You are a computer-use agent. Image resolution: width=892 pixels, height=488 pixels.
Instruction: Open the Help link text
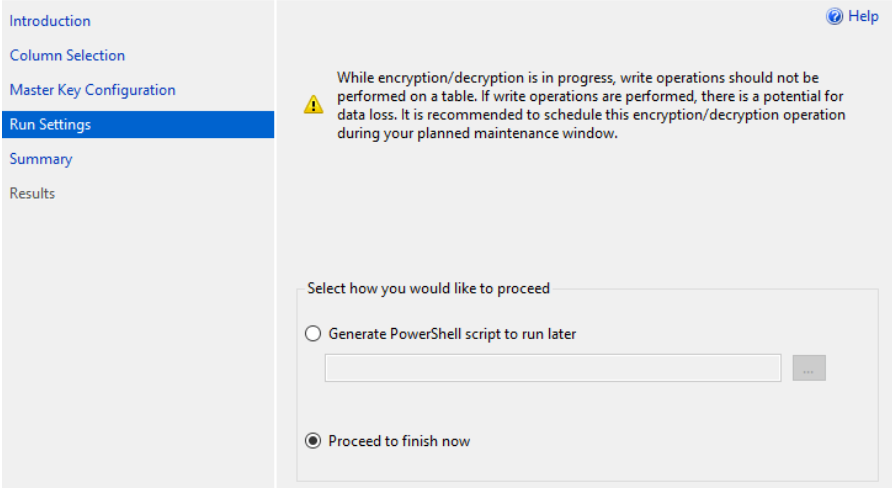pyautogui.click(x=863, y=16)
